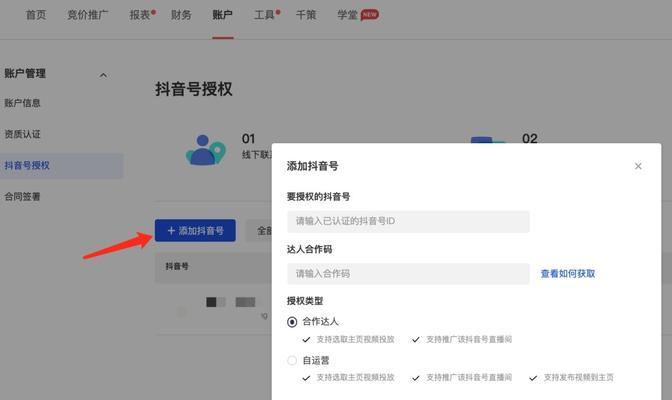Click the 抖音号 table column header

[x=177, y=266]
